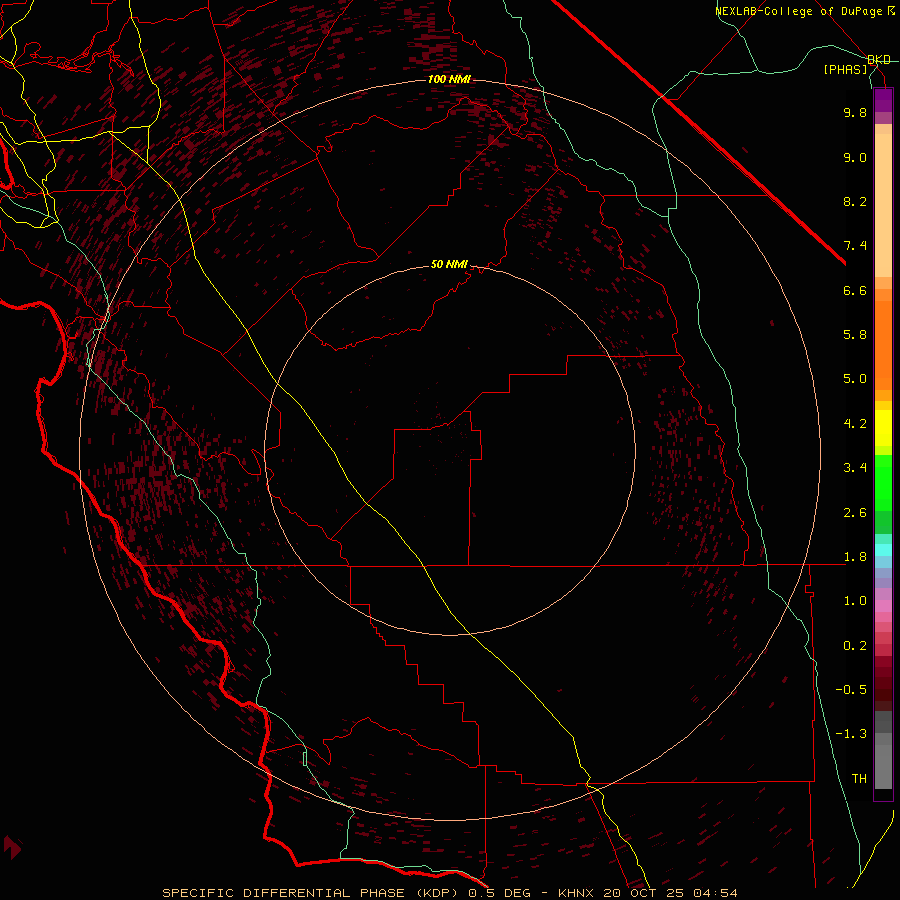Click the [PHAS] legend heading
The image size is (900, 900).
click(x=845, y=69)
